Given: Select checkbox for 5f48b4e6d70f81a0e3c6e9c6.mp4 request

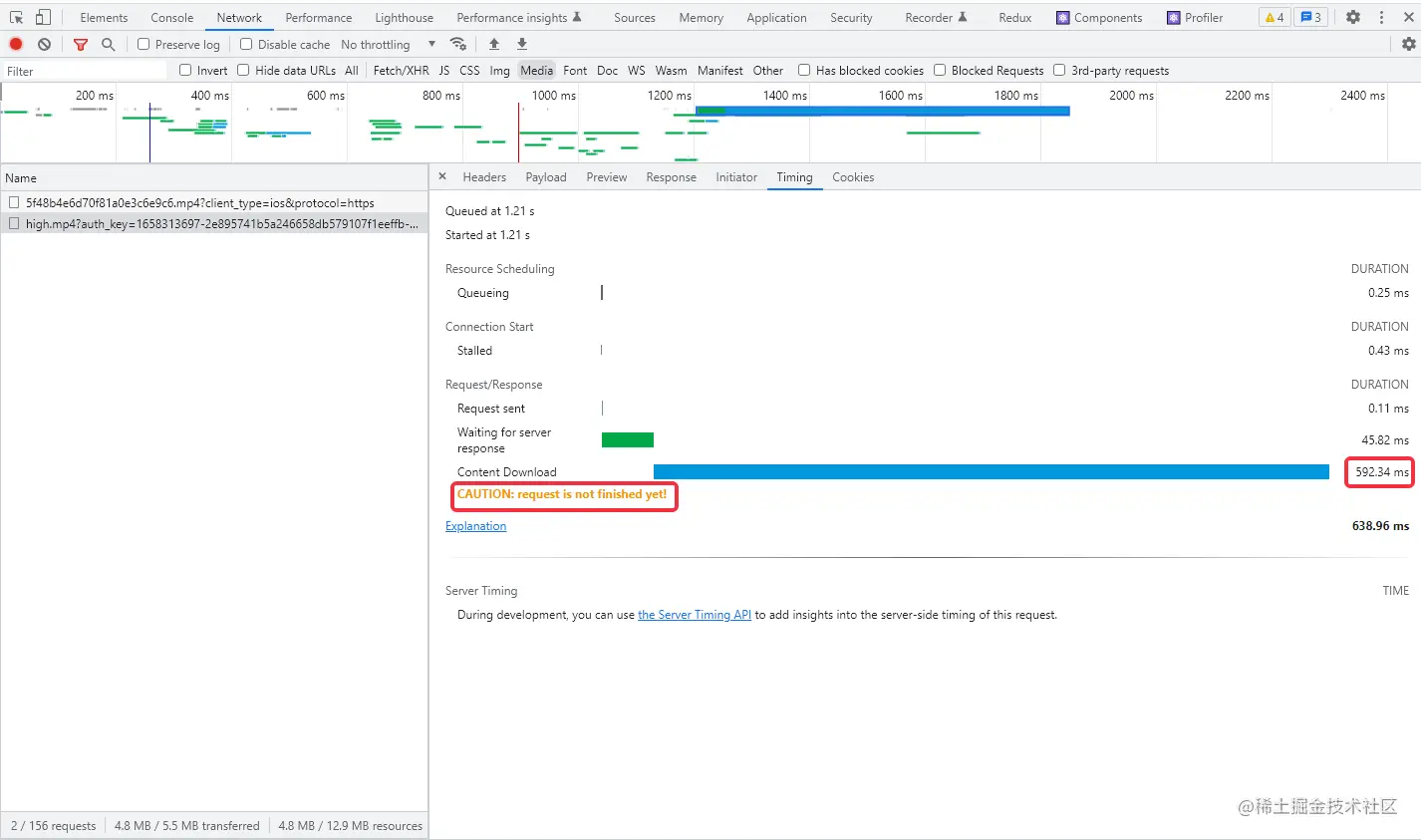Looking at the screenshot, I should pos(14,202).
